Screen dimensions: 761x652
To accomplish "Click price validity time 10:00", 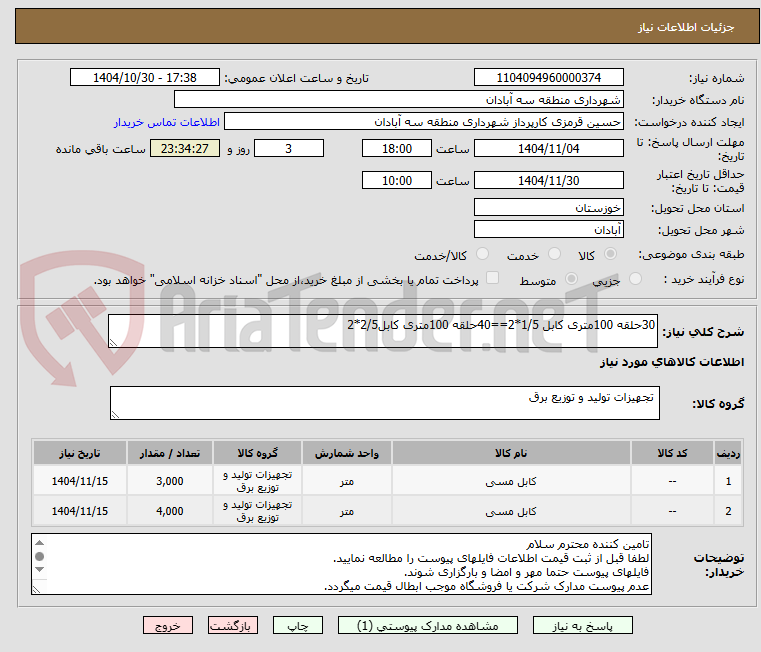I will tap(397, 180).
